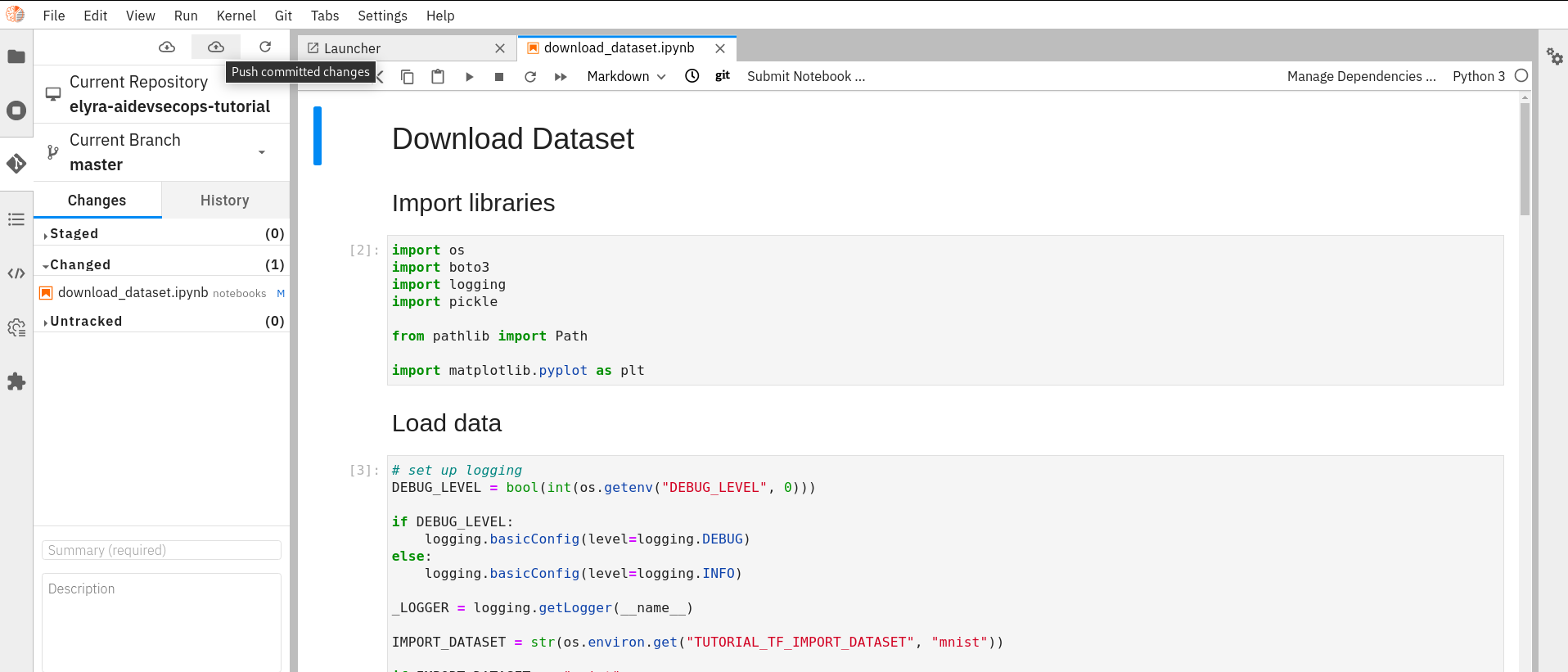Screen dimensions: 1568x672
Task: Restart the kernel from notebook toolbar
Action: click(530, 76)
